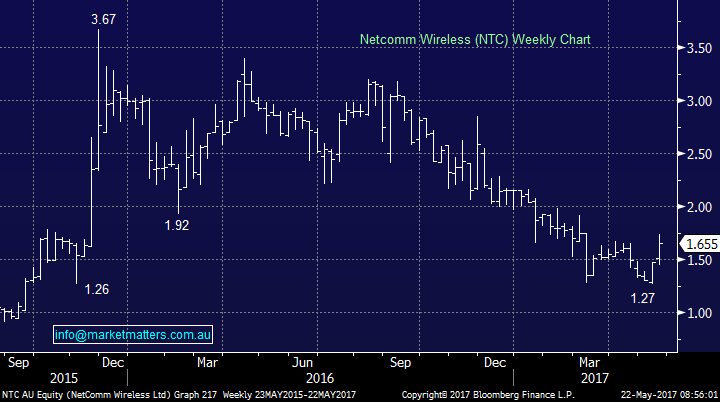Viewport: 720px width, 402px height.
Task: Click the 2016 year label
Action: click(x=320, y=379)
